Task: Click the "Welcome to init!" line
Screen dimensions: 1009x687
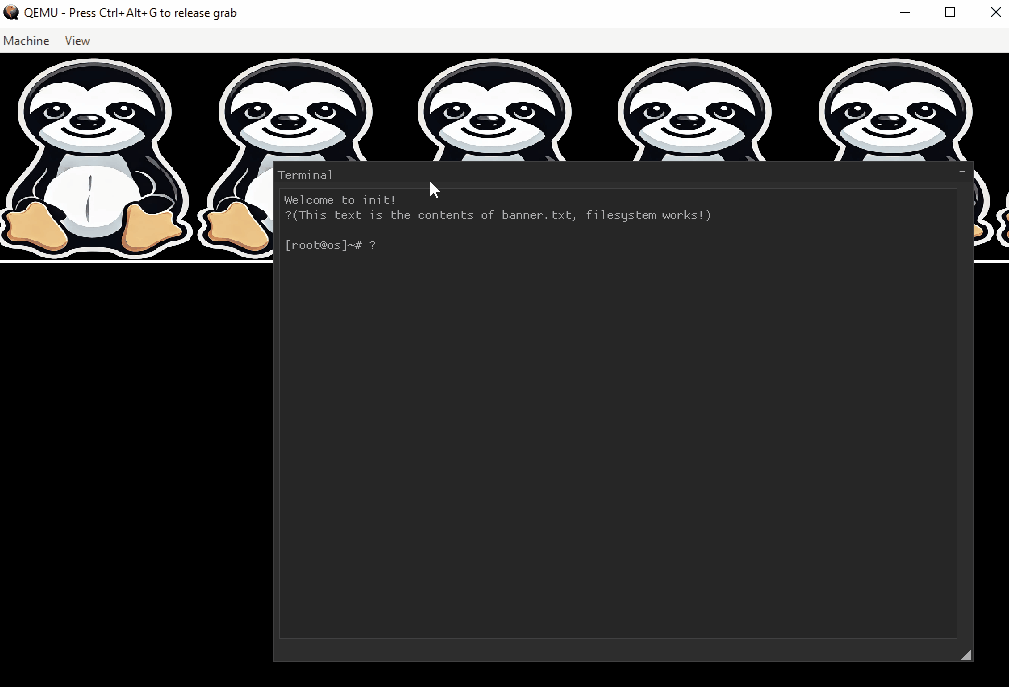Action: [340, 200]
